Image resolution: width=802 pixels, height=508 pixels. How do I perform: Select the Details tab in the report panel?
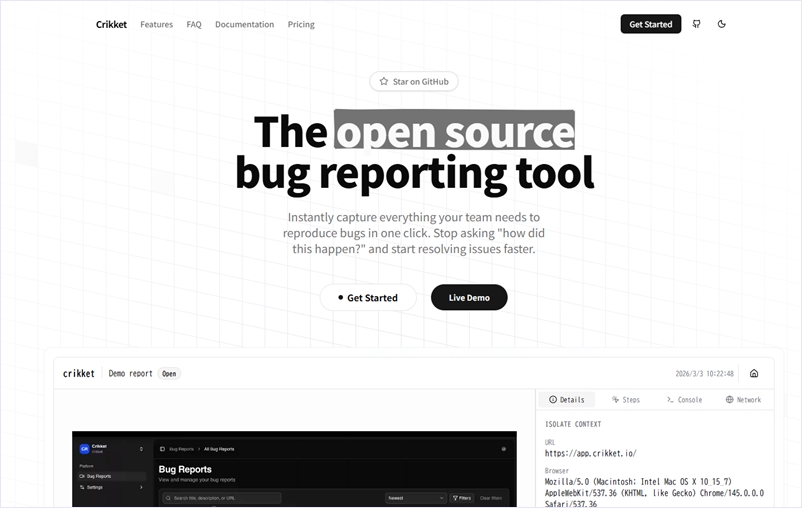[x=566, y=399]
